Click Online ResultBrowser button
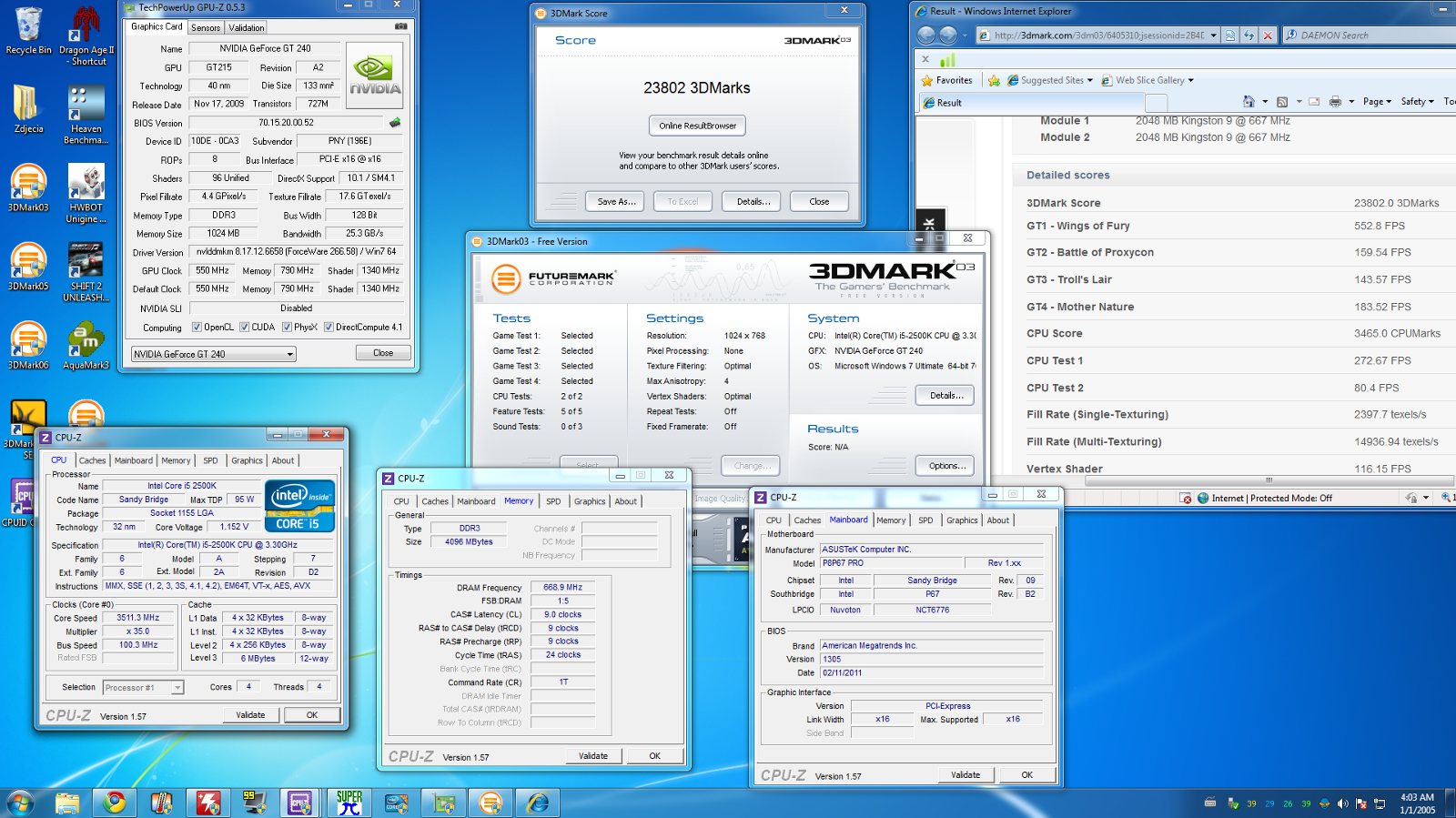This screenshot has width=1456, height=818. 698,126
